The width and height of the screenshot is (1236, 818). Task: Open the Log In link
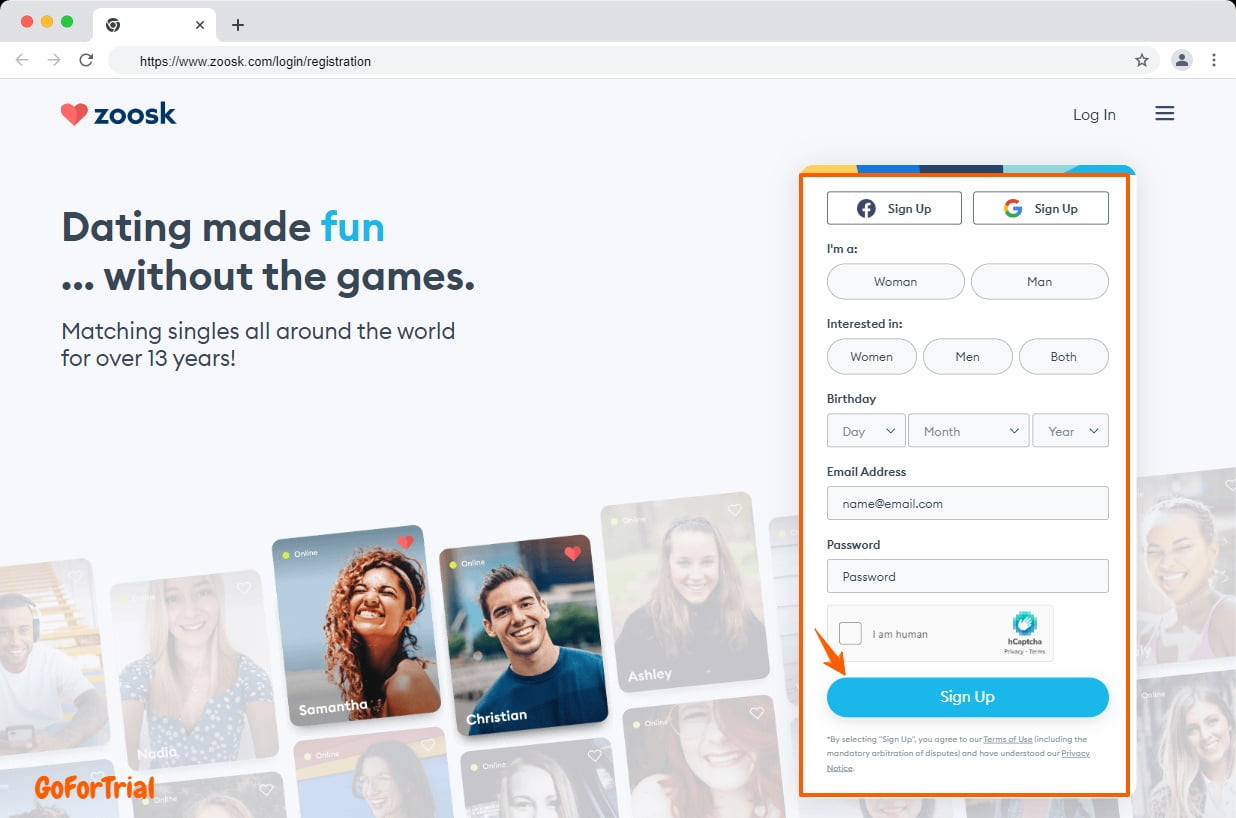(x=1094, y=115)
